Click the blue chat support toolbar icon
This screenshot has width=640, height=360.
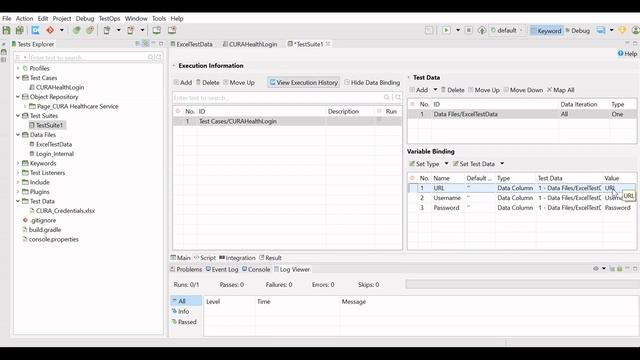point(601,30)
